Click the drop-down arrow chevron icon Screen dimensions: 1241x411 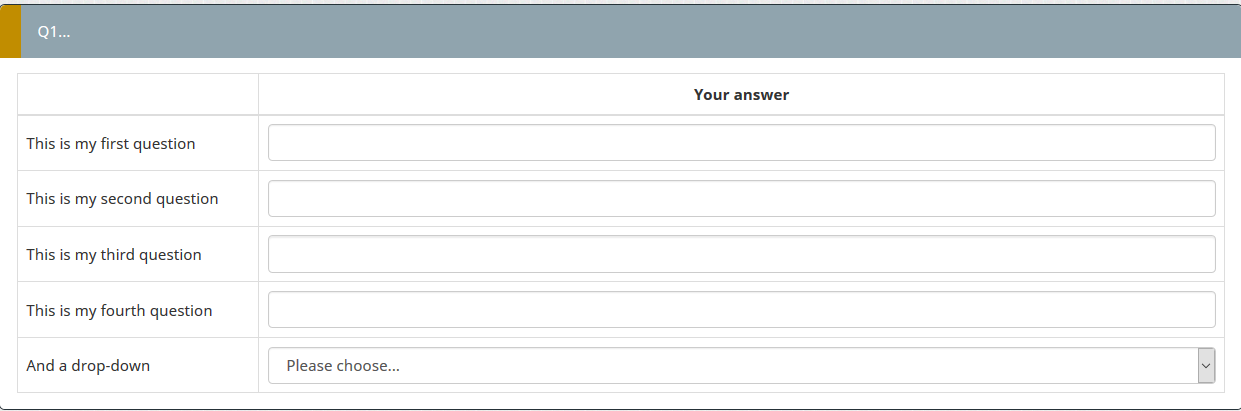(1206, 366)
